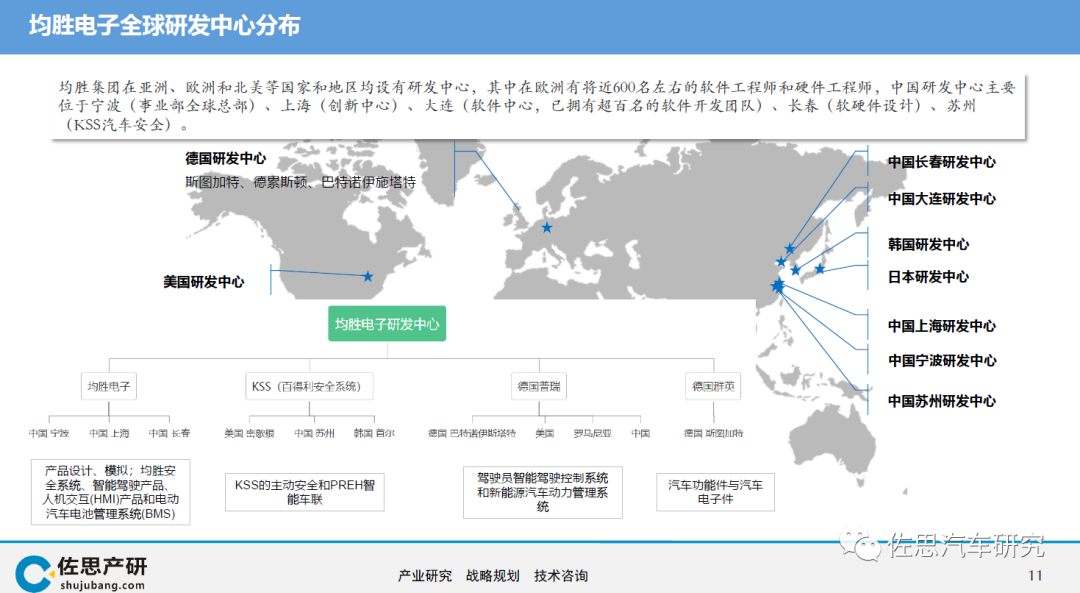Screen dimensions: 1080x593
Task: Click the intro paragraph starting 均胜集团在亚洲
Action: point(537,106)
